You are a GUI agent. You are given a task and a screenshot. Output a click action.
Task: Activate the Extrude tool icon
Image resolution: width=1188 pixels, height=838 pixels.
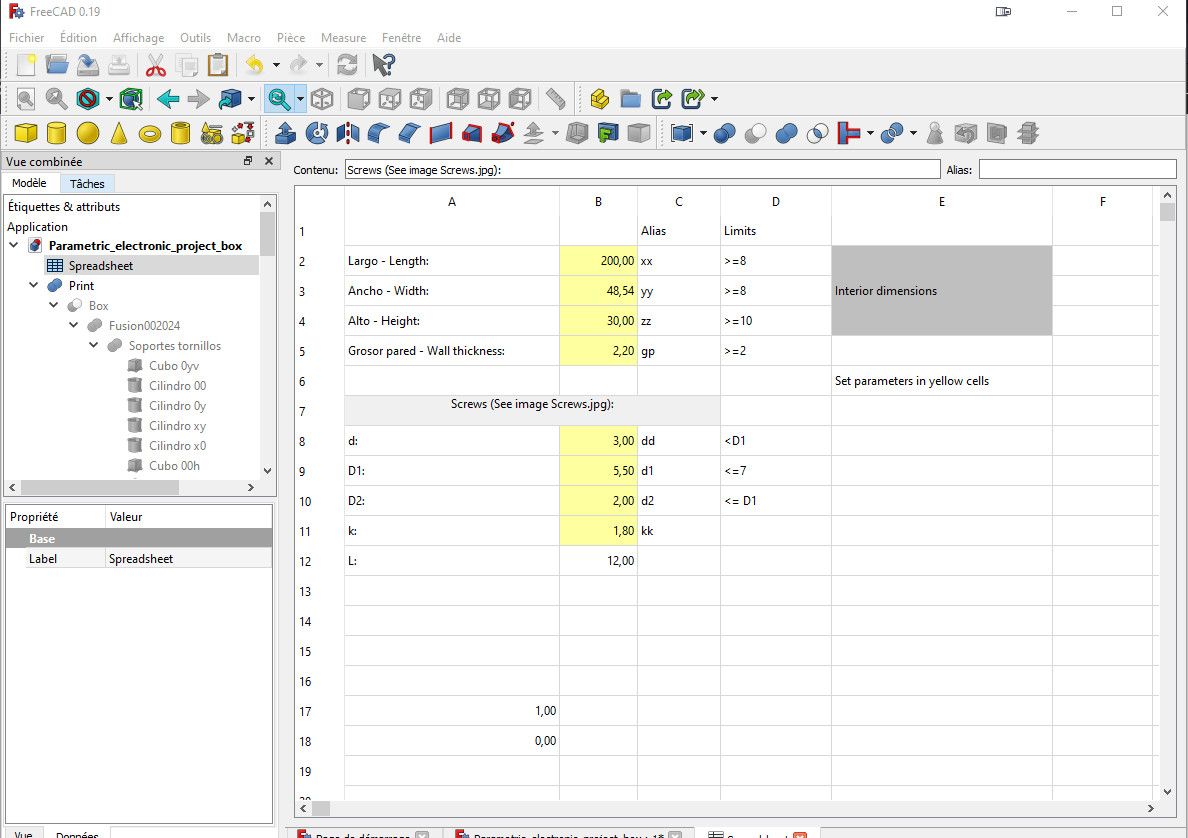(285, 133)
